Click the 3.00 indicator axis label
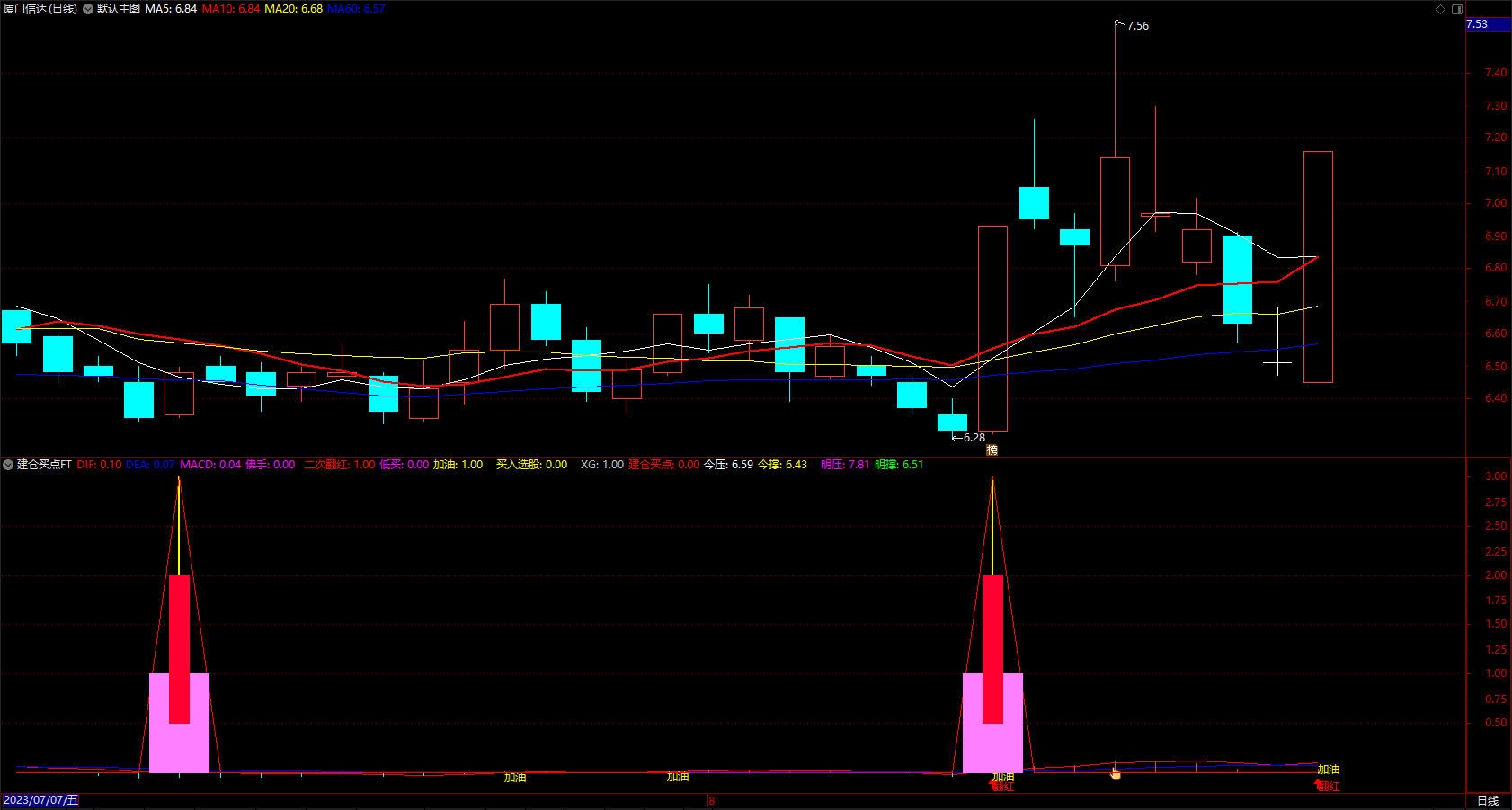This screenshot has height=810, width=1512. (x=1496, y=476)
